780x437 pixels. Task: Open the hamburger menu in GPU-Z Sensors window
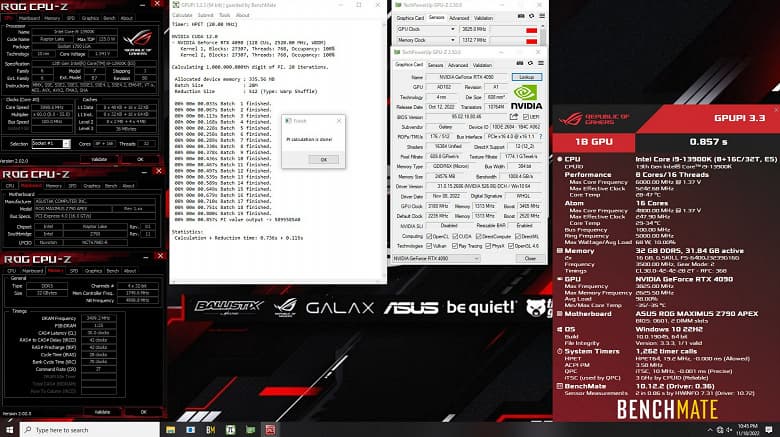[x=542, y=16]
